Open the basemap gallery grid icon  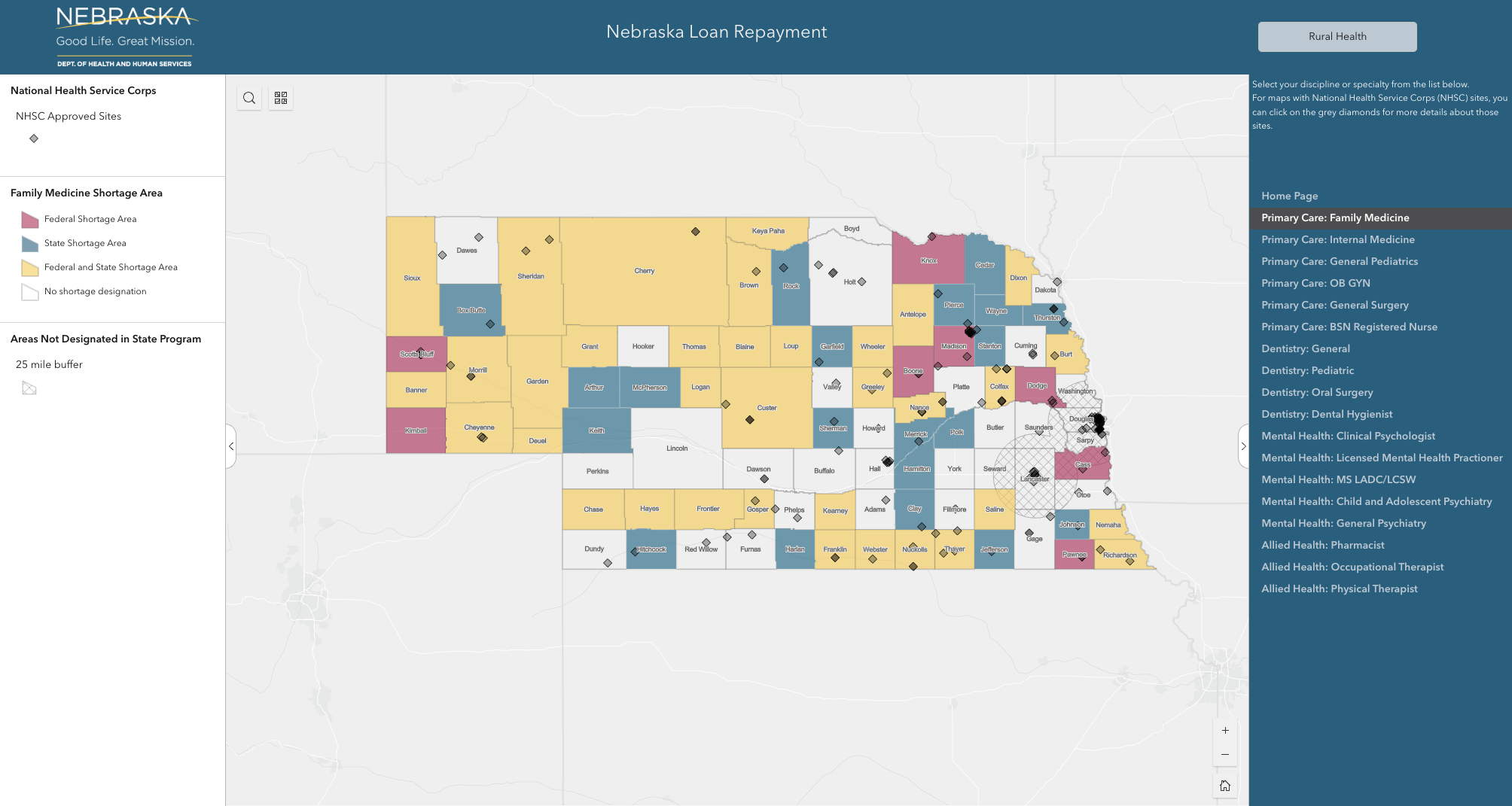click(281, 98)
